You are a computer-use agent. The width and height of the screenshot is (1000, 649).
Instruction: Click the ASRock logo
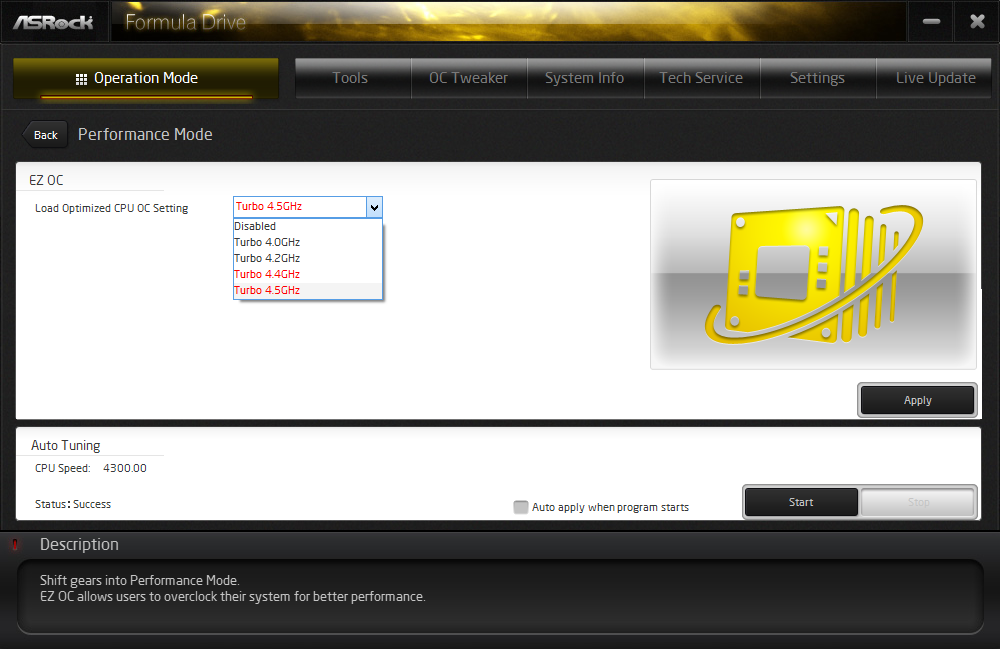click(x=54, y=22)
